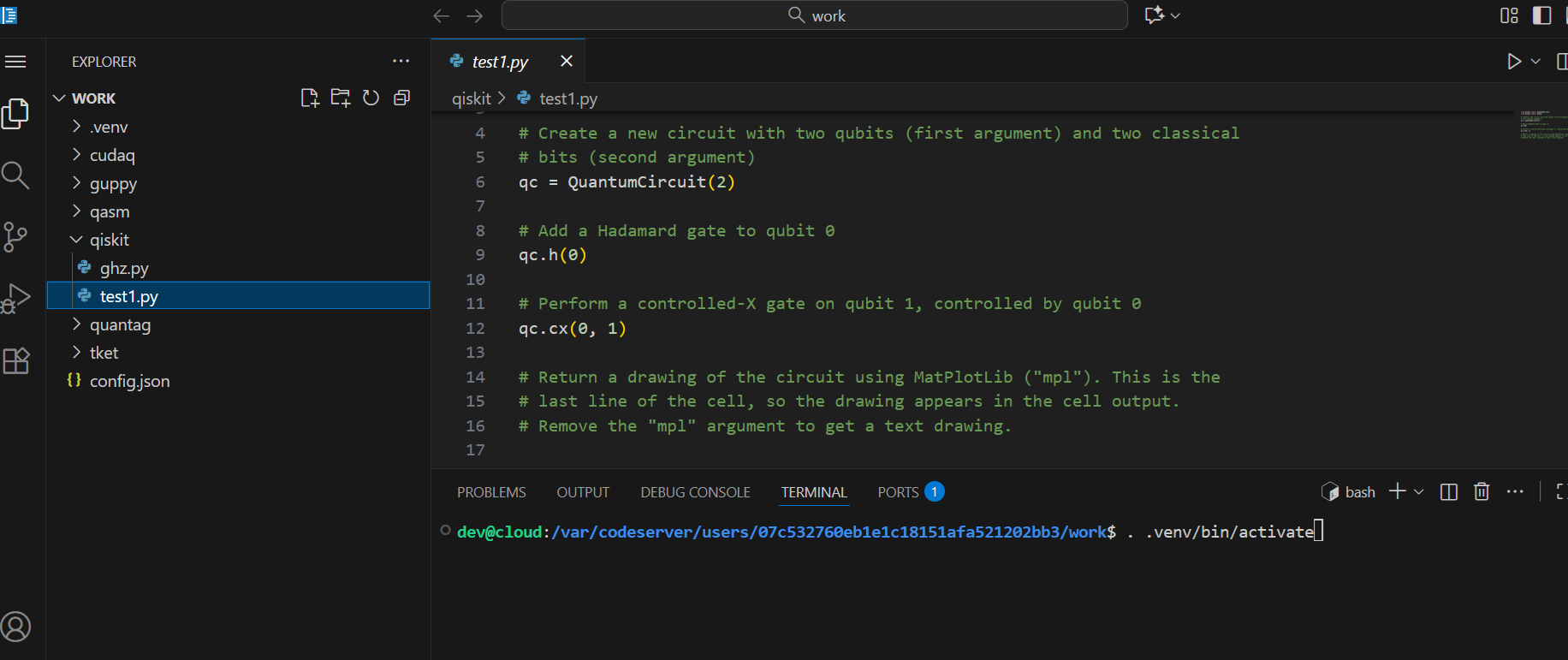
Task: Open the Search view in activity bar
Action: coord(15,175)
